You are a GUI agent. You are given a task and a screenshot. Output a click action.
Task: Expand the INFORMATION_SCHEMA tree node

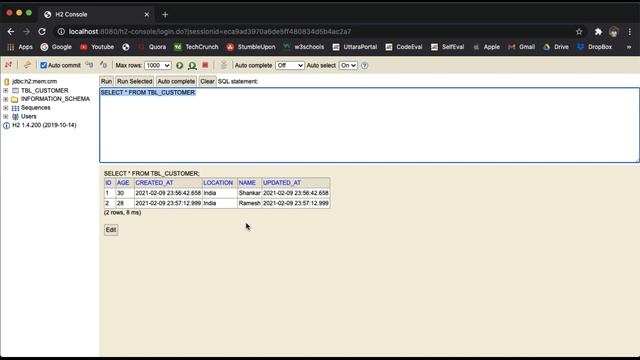pos(6,99)
